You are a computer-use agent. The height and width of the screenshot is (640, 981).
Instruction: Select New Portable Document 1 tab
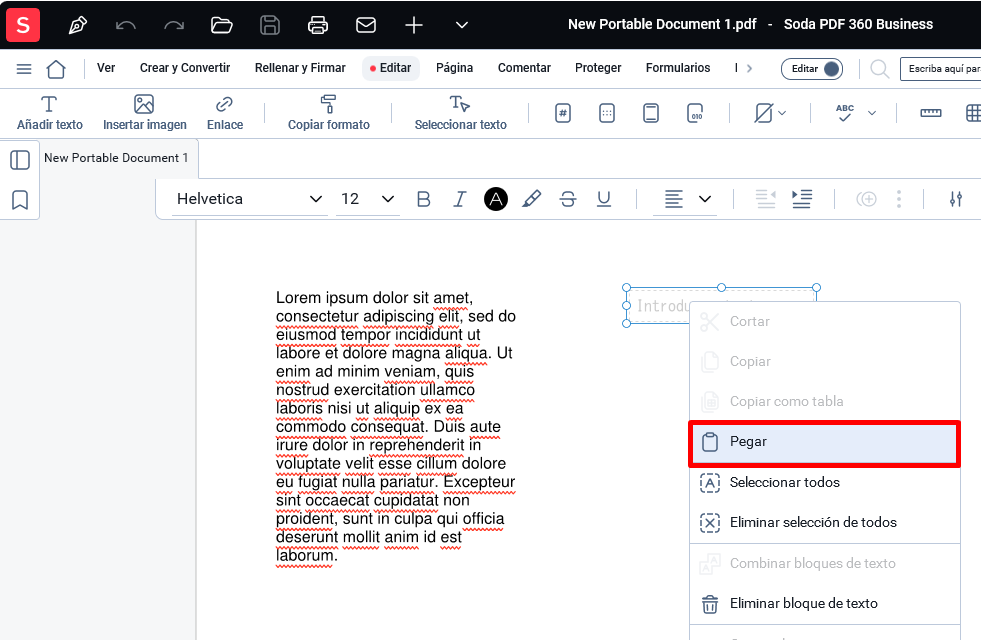pos(116,158)
